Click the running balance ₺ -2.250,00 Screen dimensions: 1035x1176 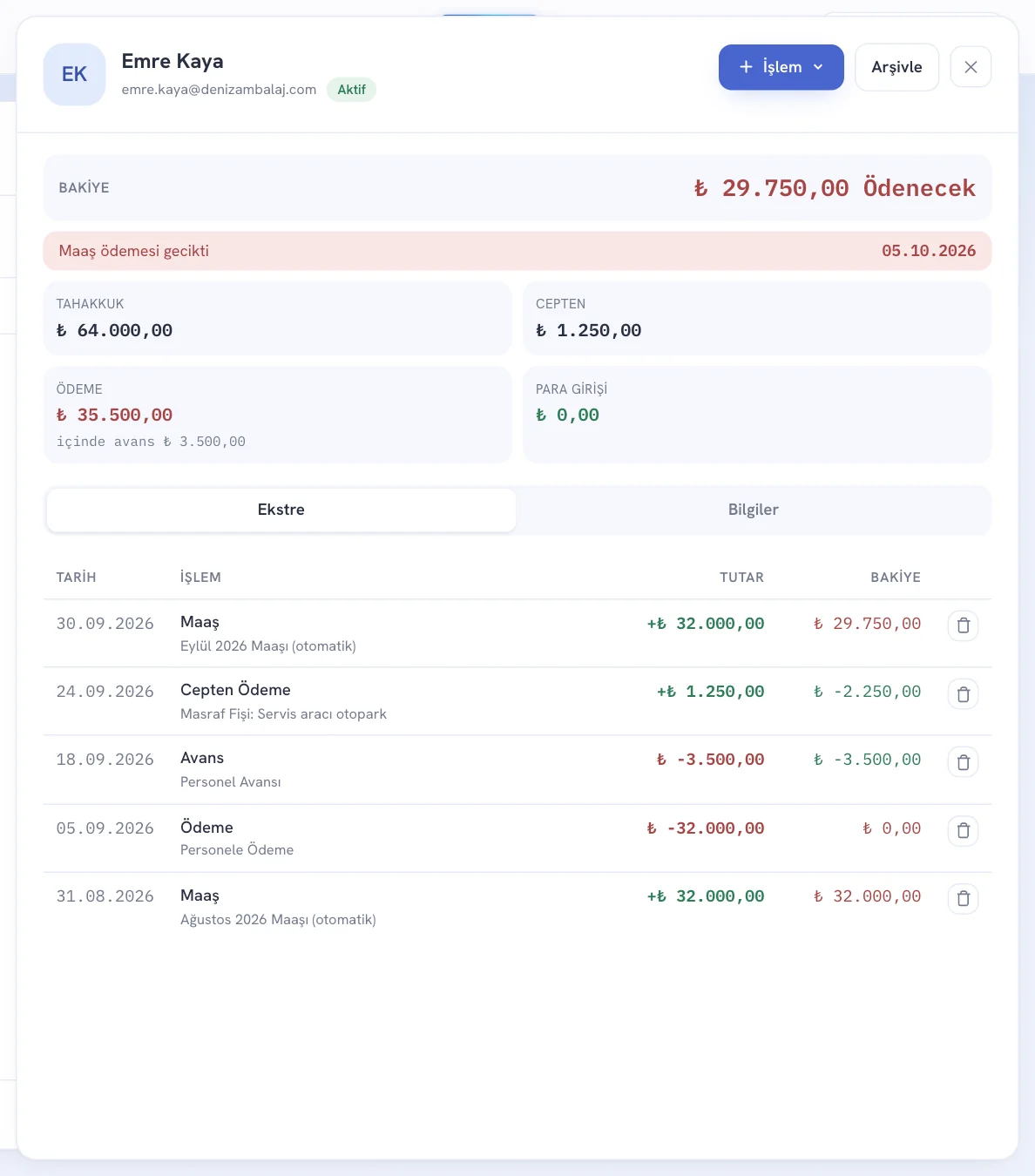[867, 692]
